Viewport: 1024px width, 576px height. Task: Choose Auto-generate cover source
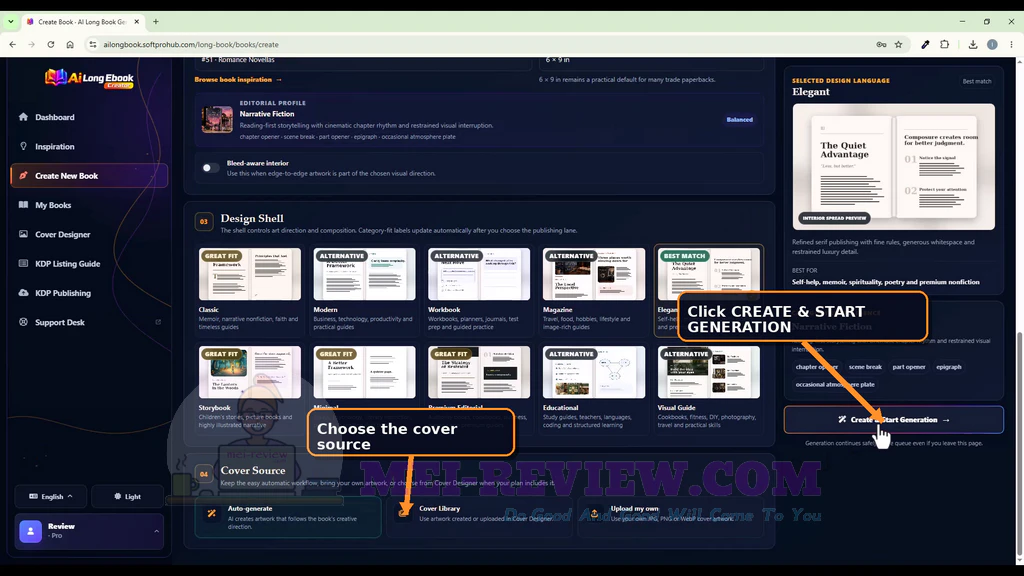(288, 517)
